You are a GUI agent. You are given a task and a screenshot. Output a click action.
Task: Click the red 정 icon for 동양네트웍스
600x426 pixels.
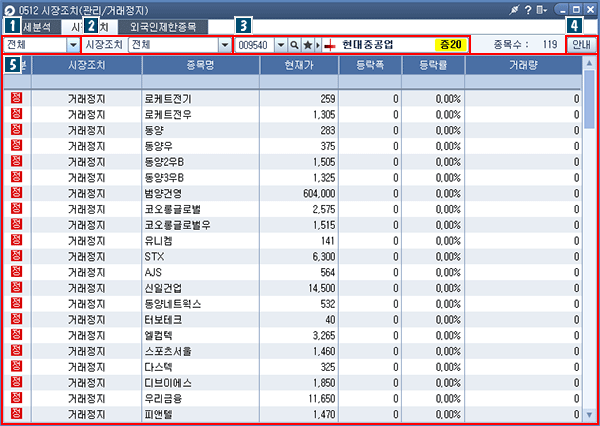tap(16, 303)
